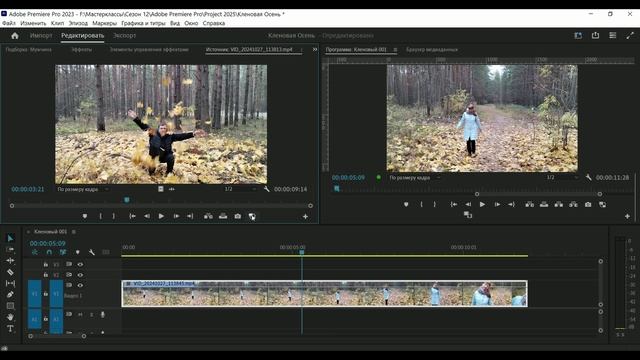Click the Редактировать workspace button
The image size is (640, 360).
(x=82, y=36)
